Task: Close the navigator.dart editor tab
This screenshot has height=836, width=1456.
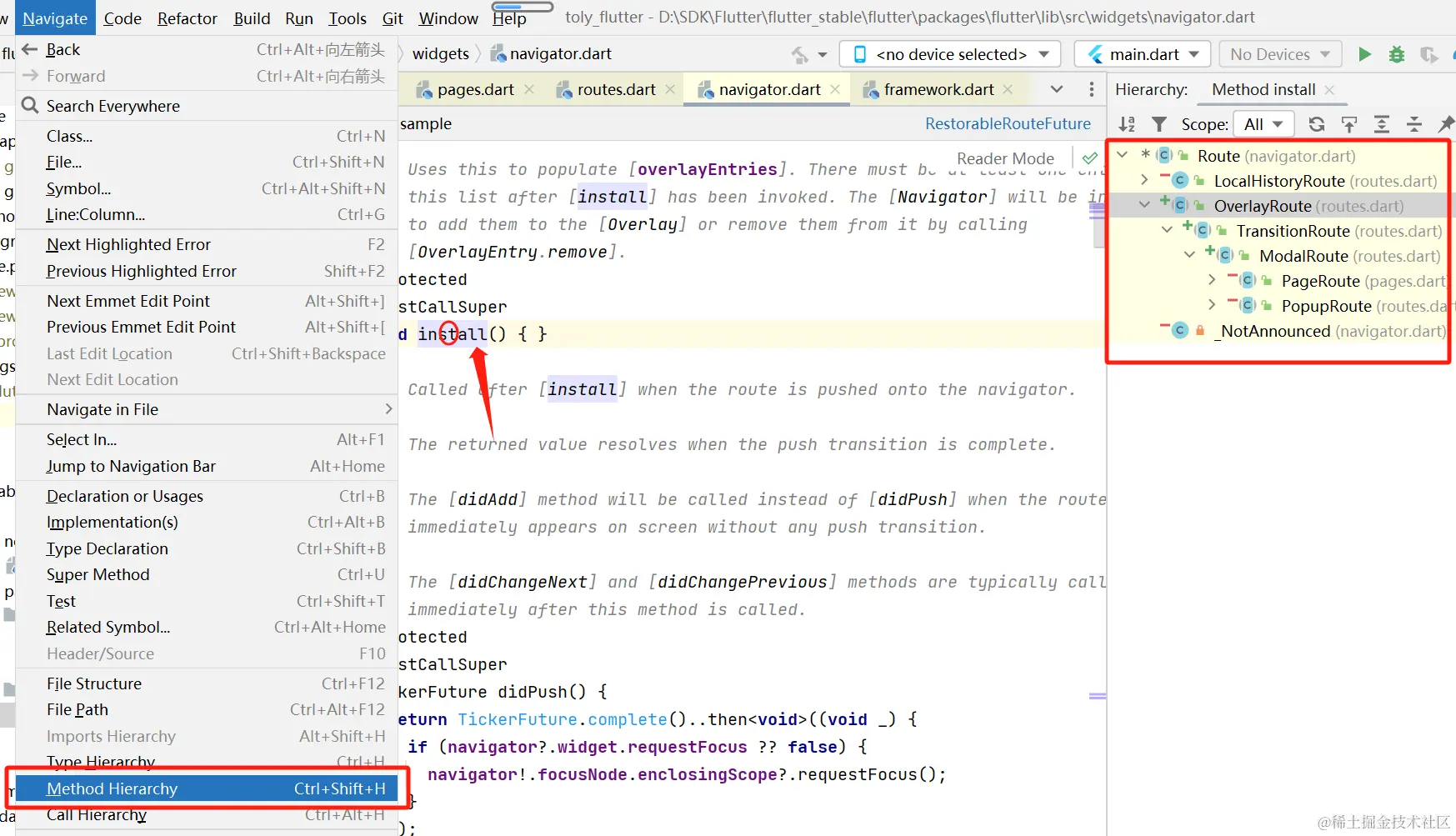Action: [835, 89]
